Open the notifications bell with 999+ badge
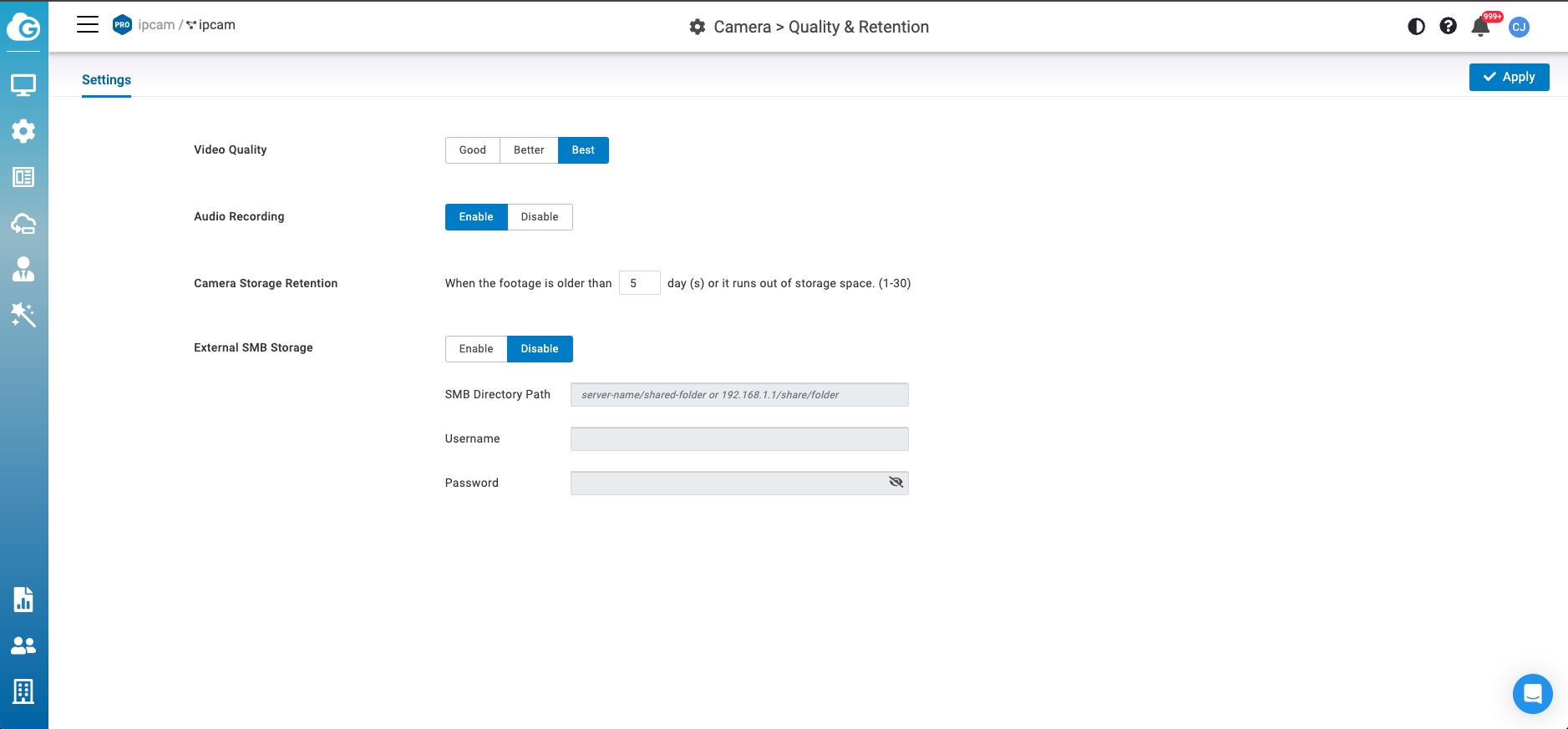 tap(1480, 27)
